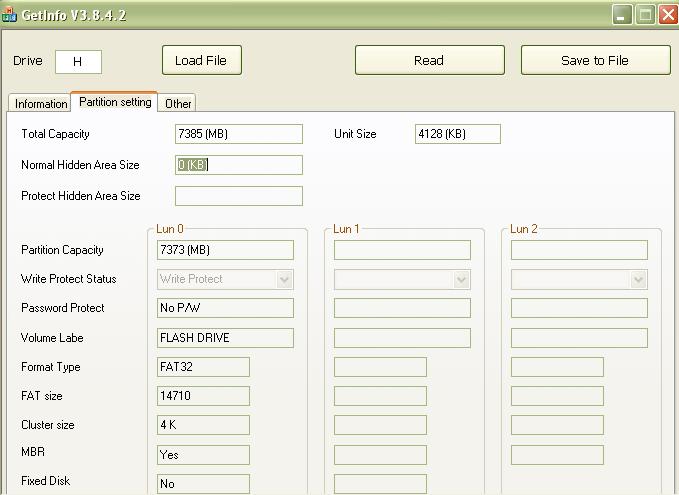The width and height of the screenshot is (679, 495).
Task: Click Lun 0 Partition Capacity field 7373 (MB)
Action: click(x=225, y=250)
